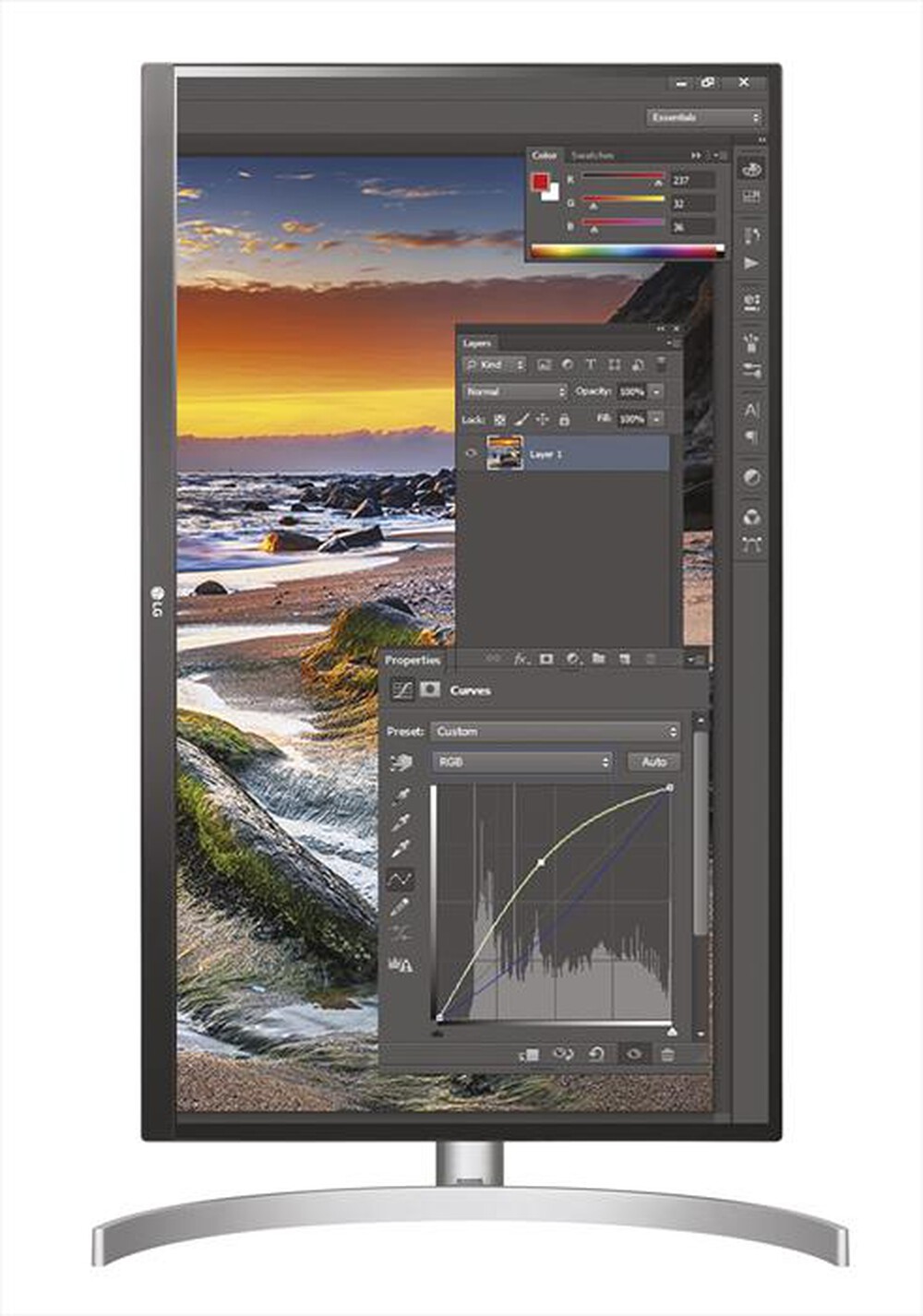The image size is (923, 1316).
Task: Click the Layer 1 thumbnail
Action: pos(505,454)
